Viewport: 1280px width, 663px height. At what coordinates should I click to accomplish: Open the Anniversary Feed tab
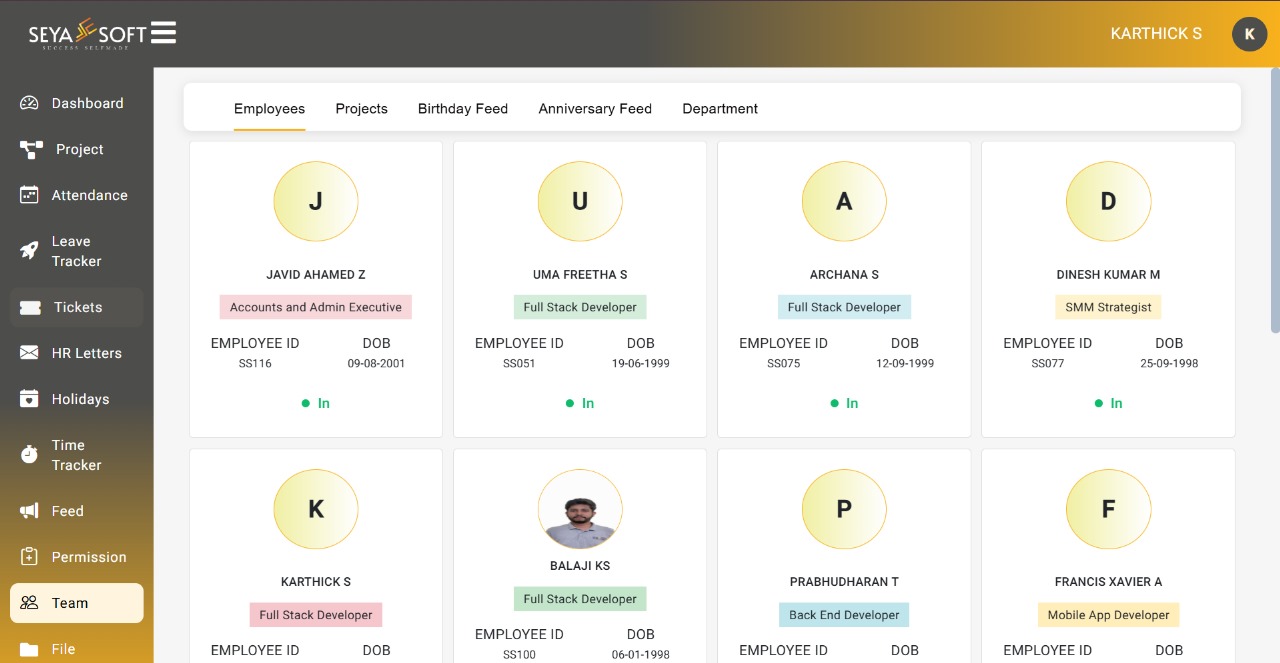tap(595, 108)
